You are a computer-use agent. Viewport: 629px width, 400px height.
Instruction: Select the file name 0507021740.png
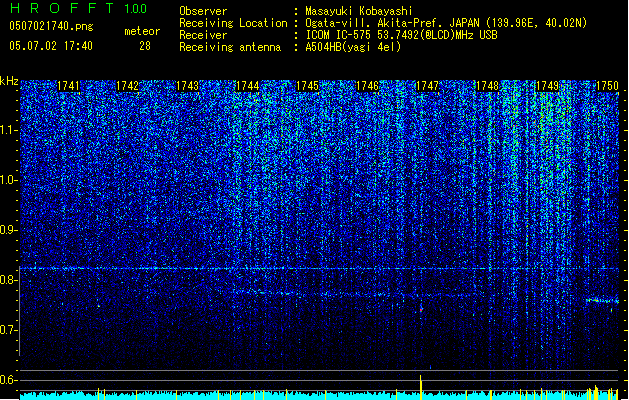pos(51,26)
